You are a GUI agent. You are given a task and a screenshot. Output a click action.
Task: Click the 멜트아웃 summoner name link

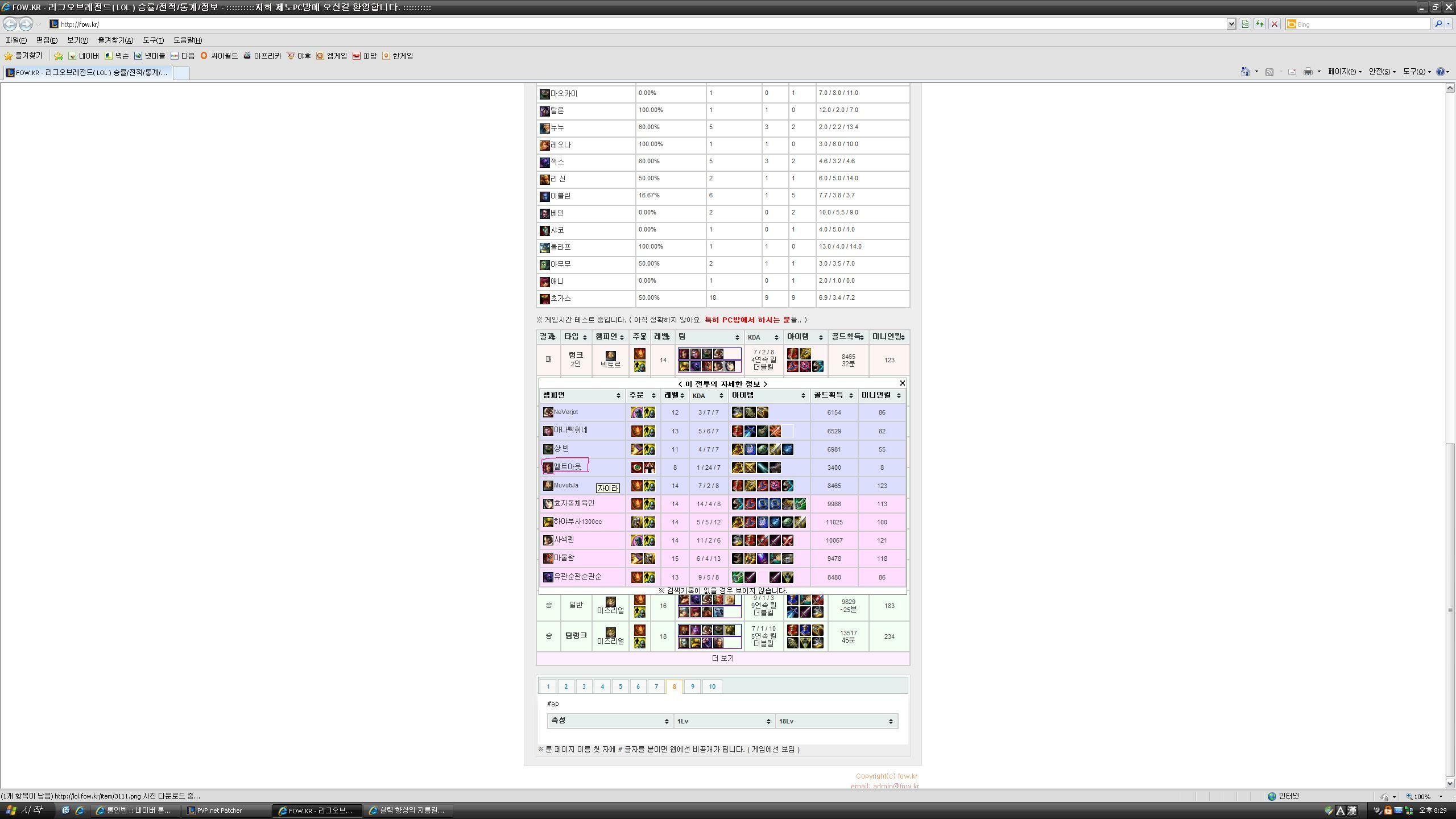567,467
